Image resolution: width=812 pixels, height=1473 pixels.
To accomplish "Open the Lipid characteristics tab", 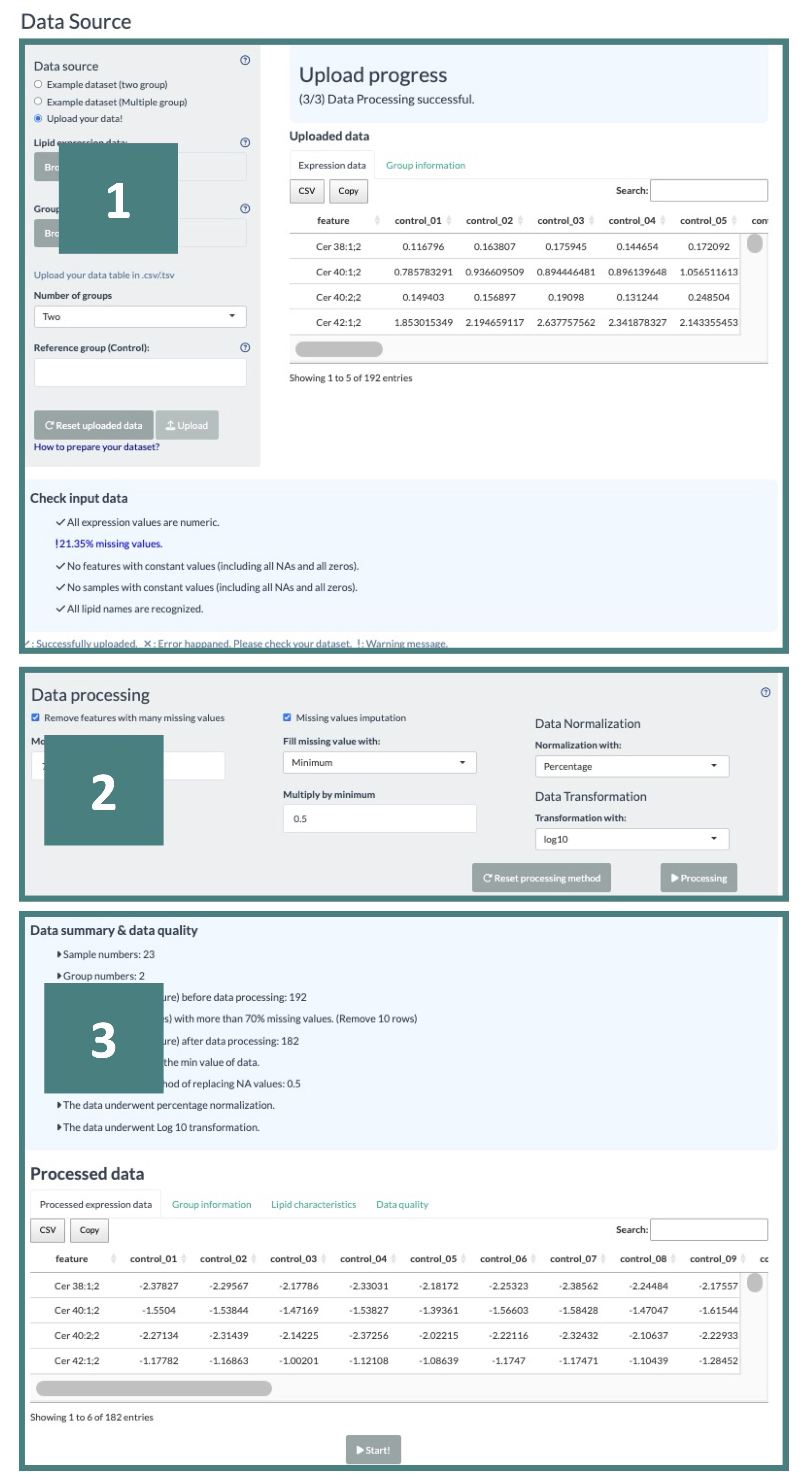I will (x=313, y=1204).
